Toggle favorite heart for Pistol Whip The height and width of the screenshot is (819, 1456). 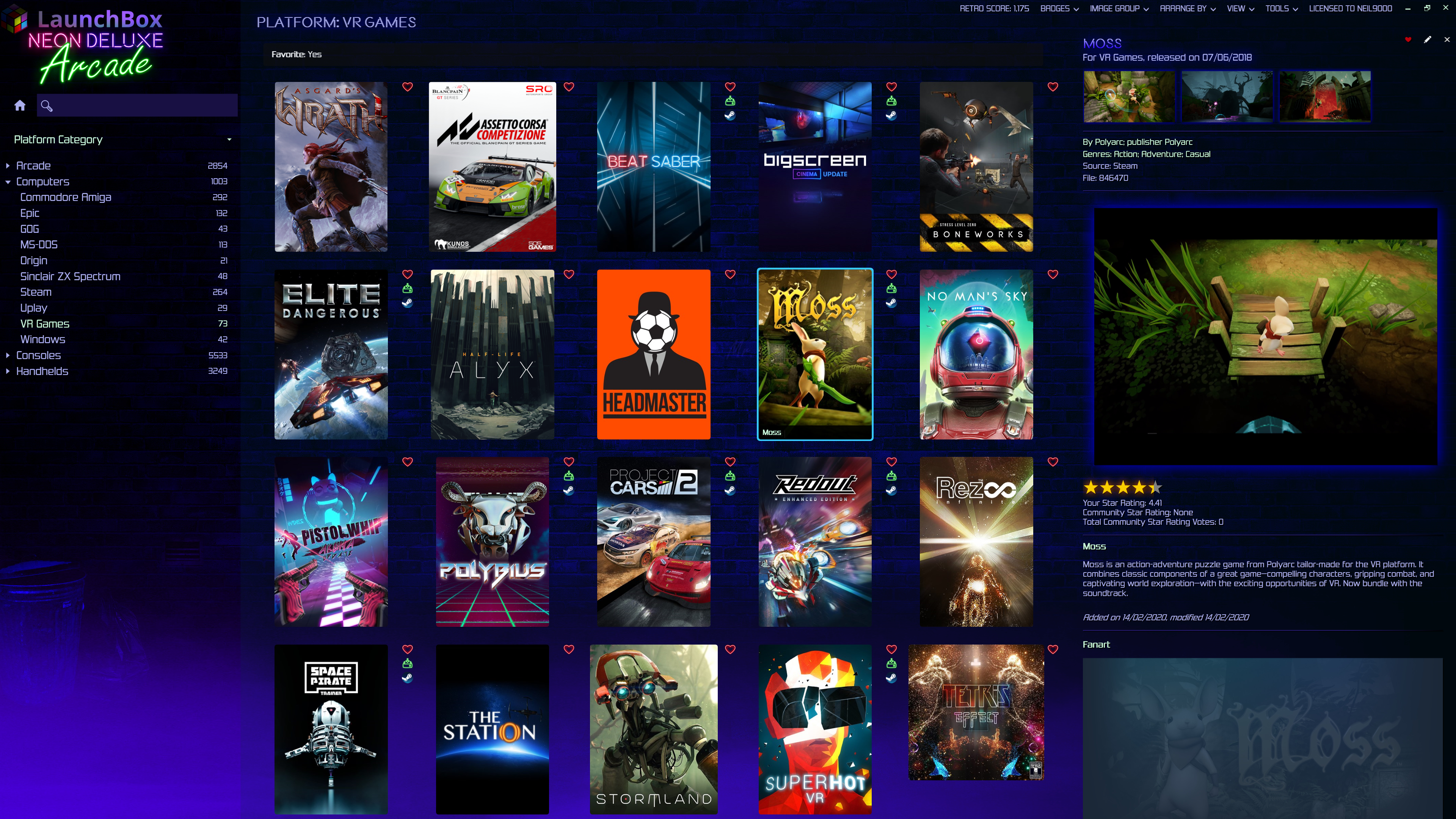pos(408,462)
